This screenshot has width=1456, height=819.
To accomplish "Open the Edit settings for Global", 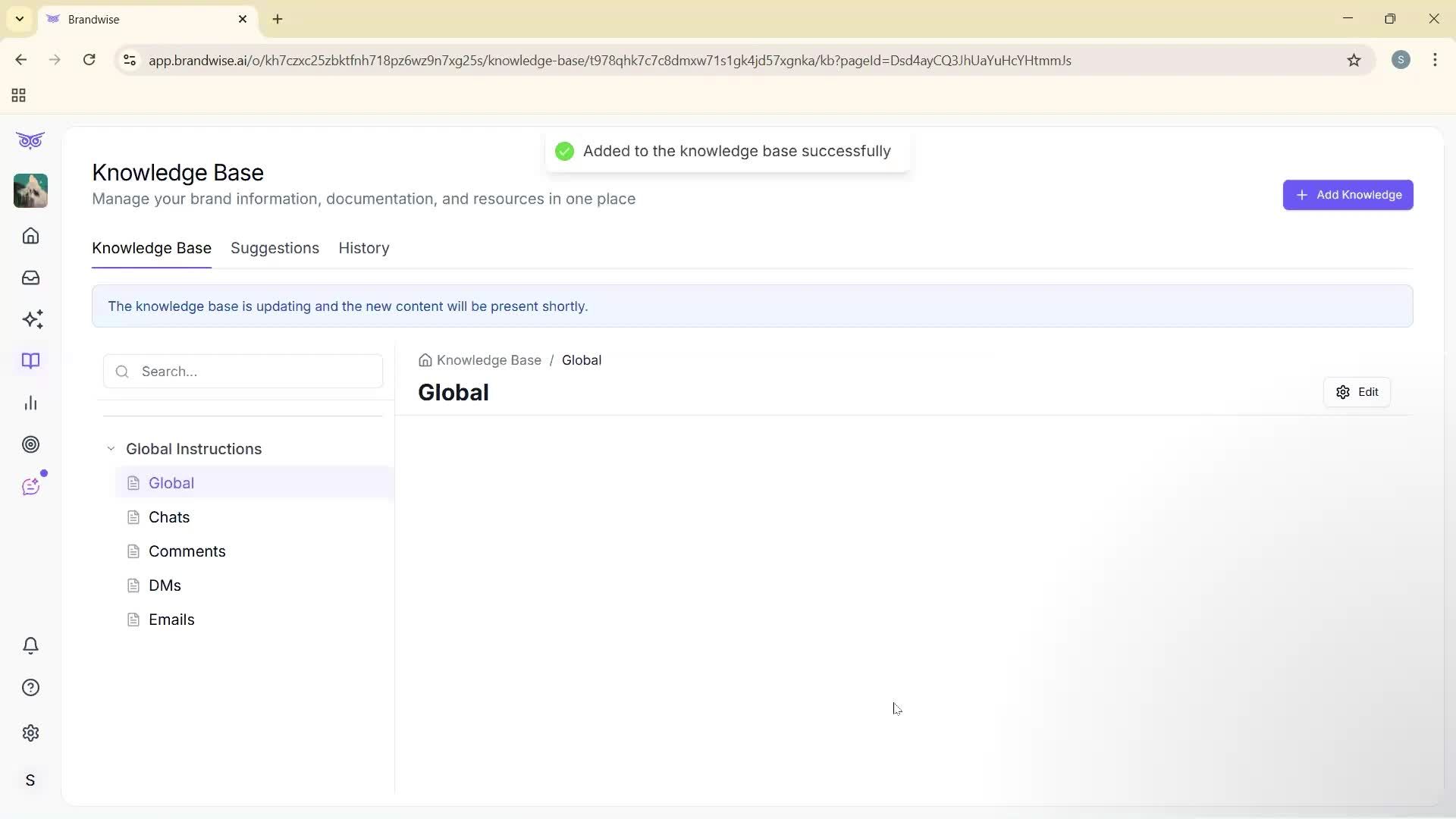I will click(x=1357, y=392).
